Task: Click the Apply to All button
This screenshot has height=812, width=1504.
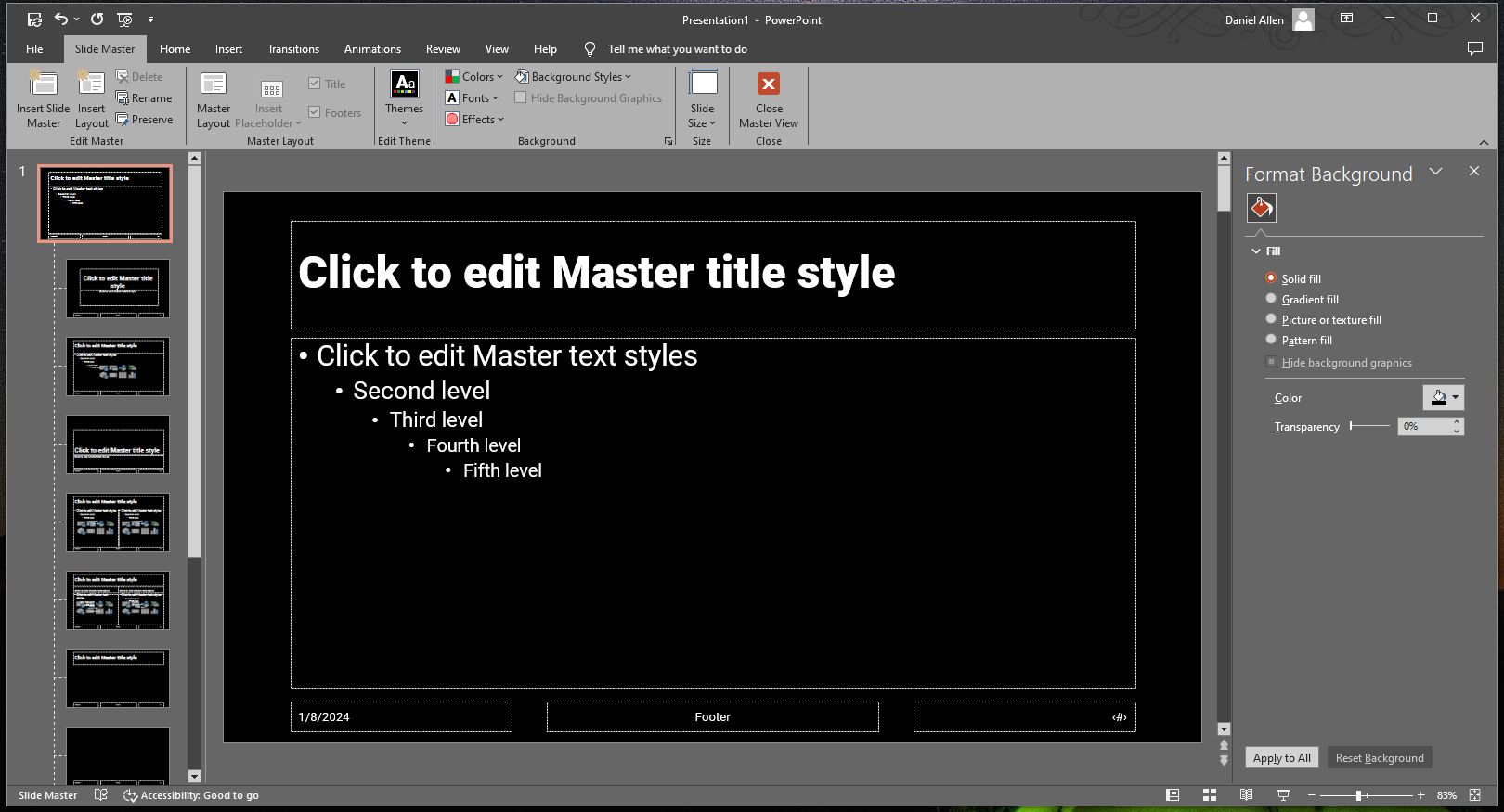Action: [1281, 758]
